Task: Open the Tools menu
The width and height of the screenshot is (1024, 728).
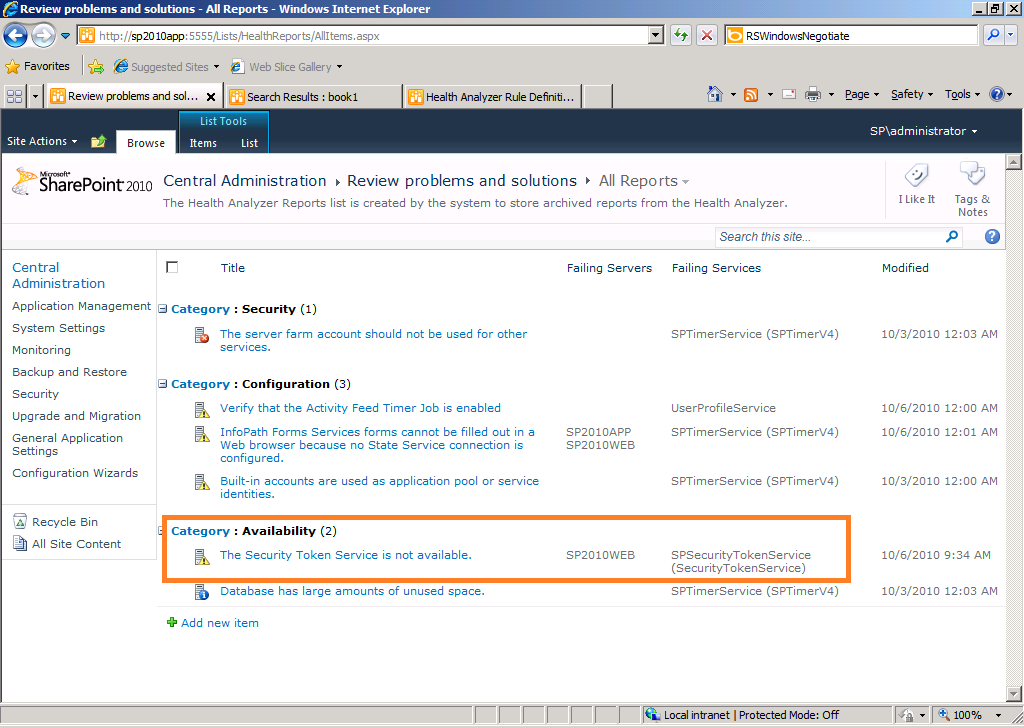Action: [x=962, y=95]
